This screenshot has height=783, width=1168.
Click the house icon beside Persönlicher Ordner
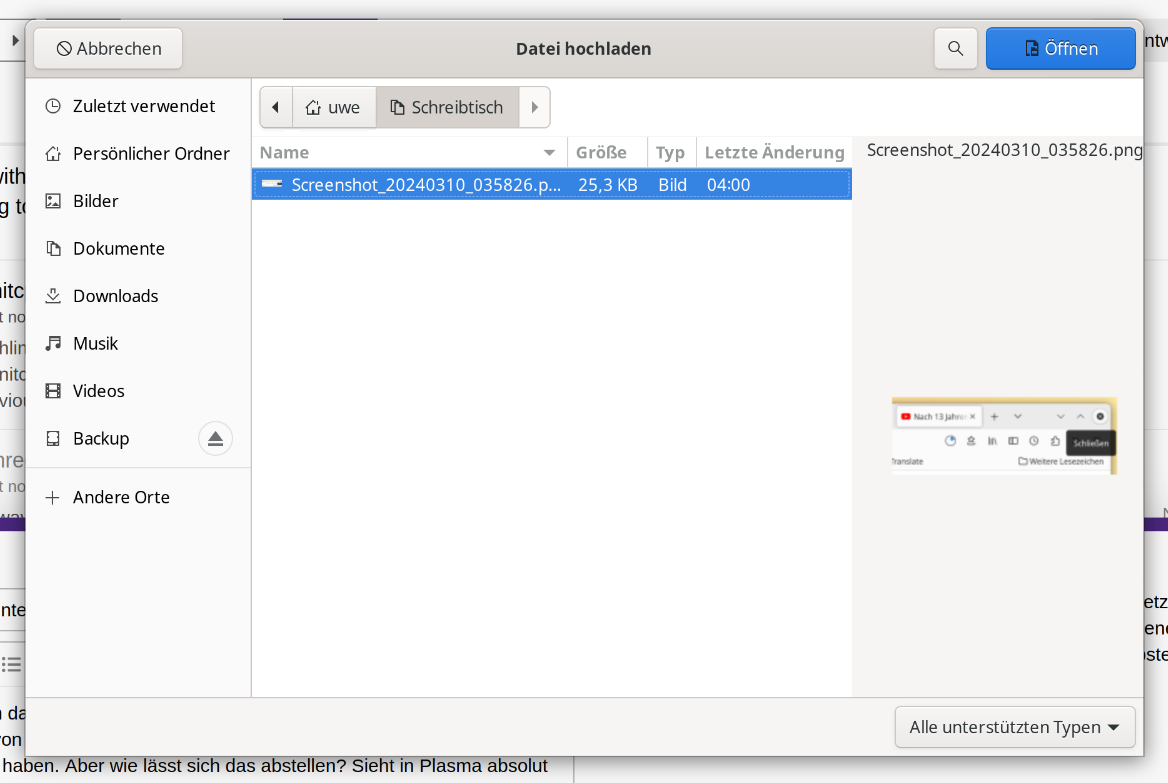(x=53, y=153)
